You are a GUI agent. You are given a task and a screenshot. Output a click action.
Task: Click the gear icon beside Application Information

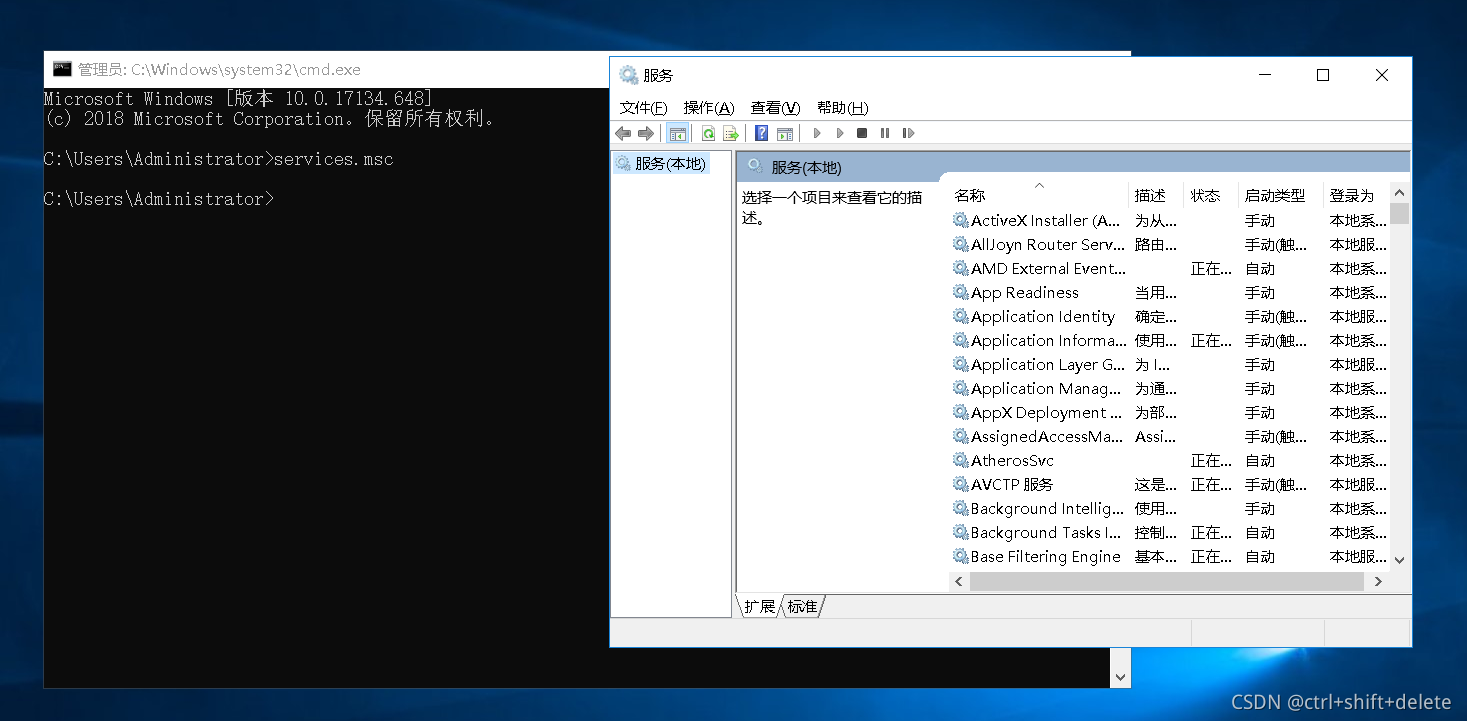[x=961, y=340]
